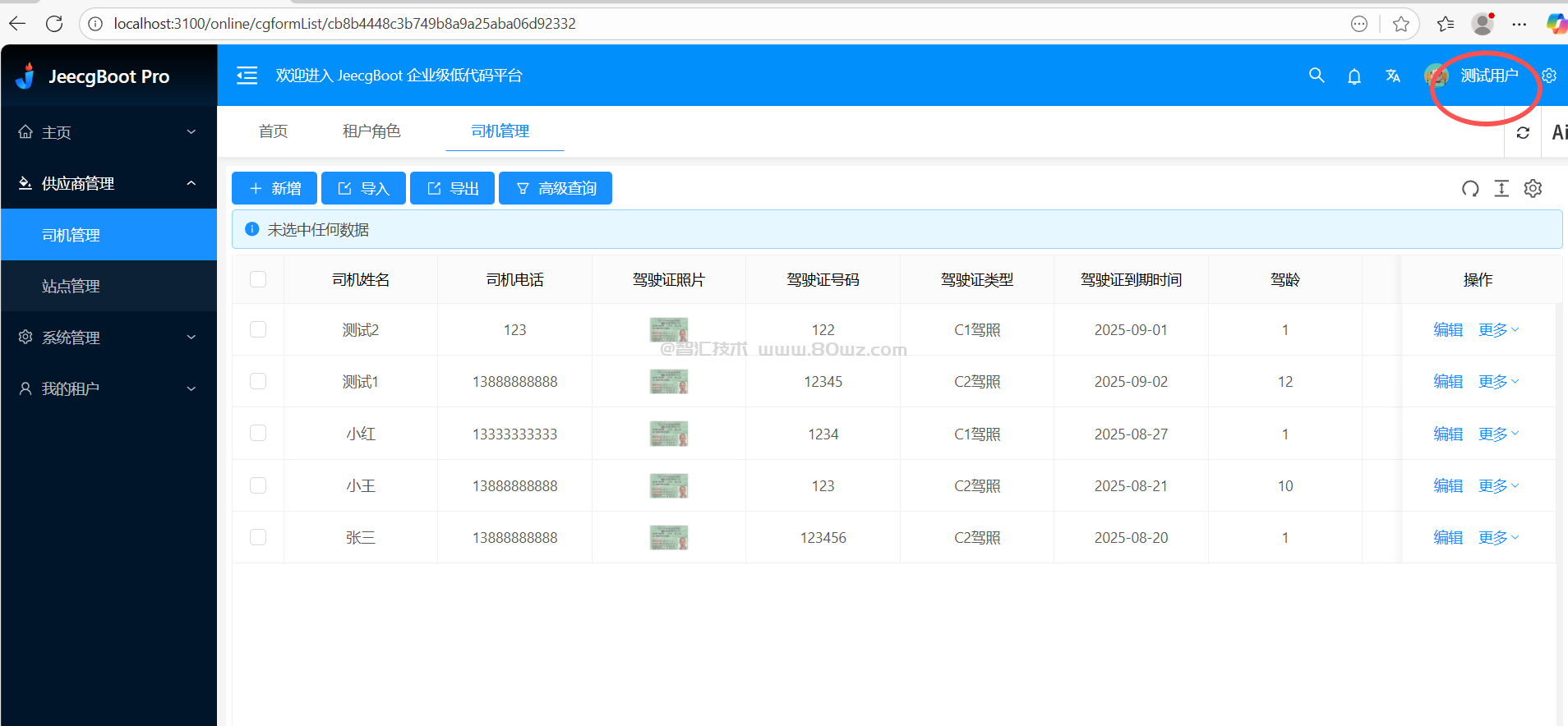Expand the 我的租户 sidebar menu

108,388
